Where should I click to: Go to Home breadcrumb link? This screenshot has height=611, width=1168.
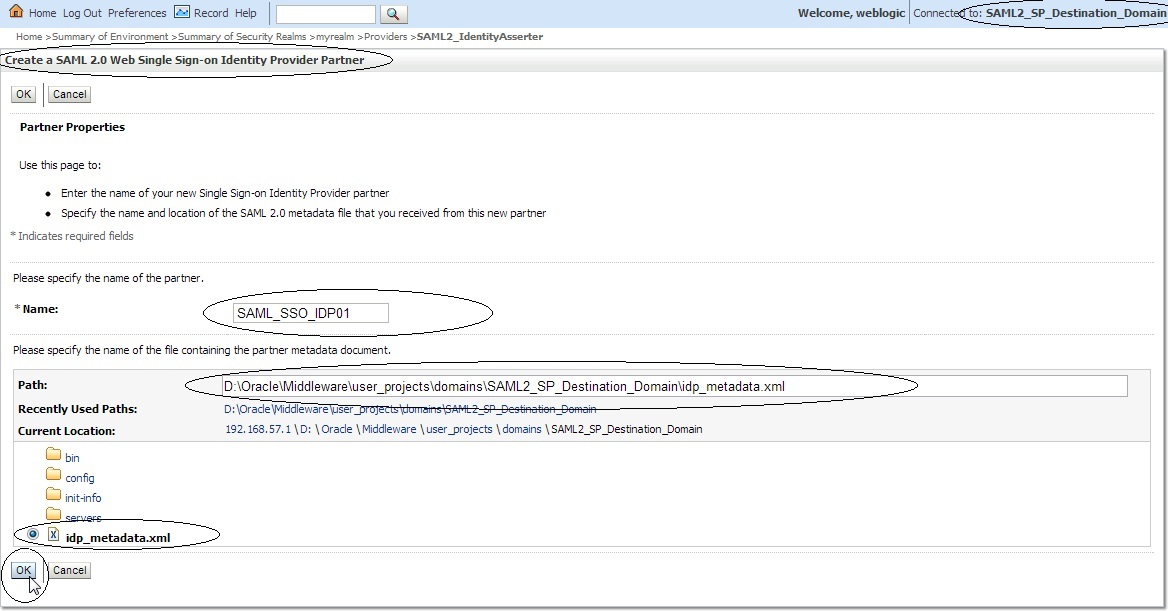[29, 37]
